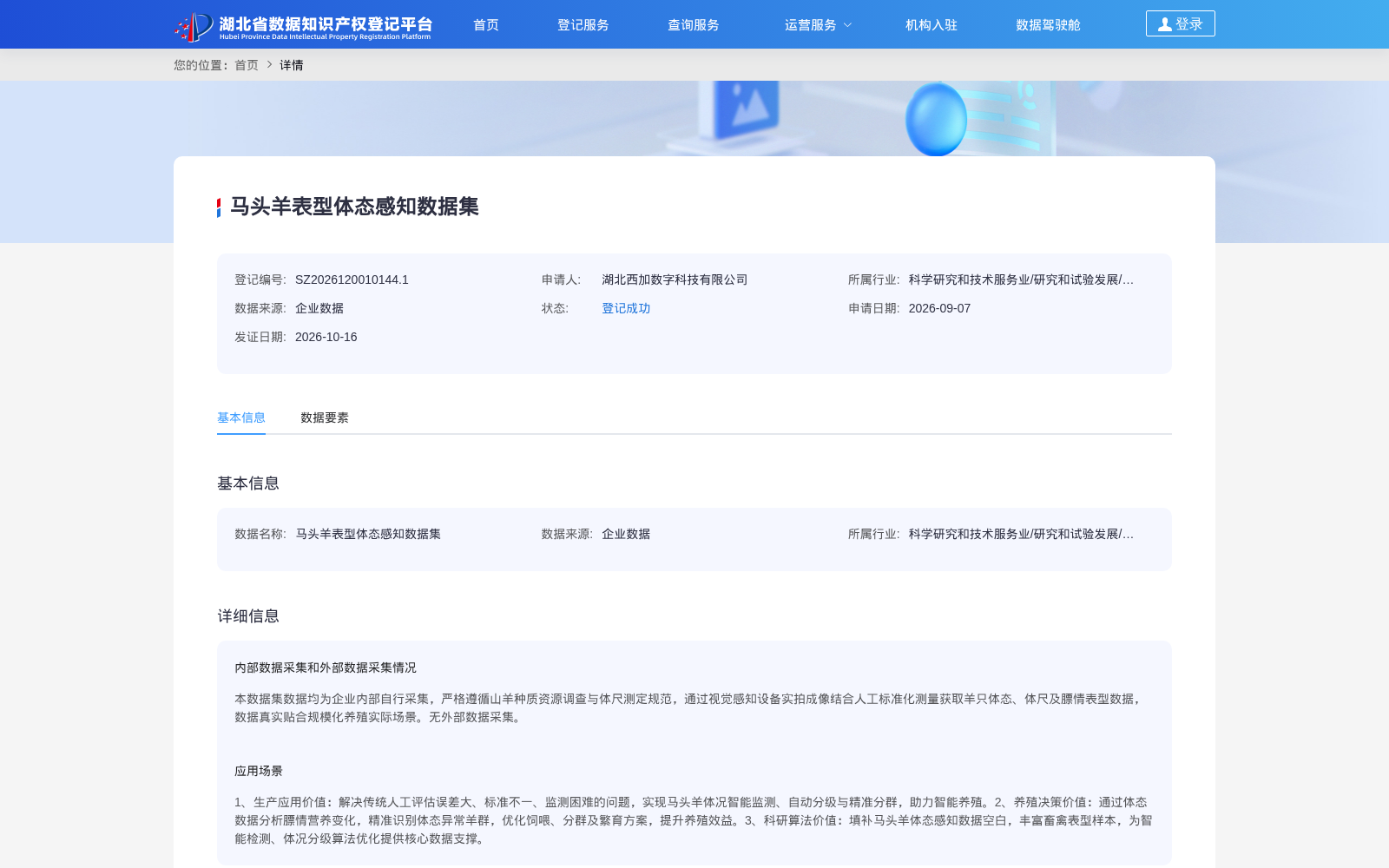This screenshot has height=868, width=1389.
Task: Click the platform title 湖北省数据知识产权登记平台
Action: 326,24
